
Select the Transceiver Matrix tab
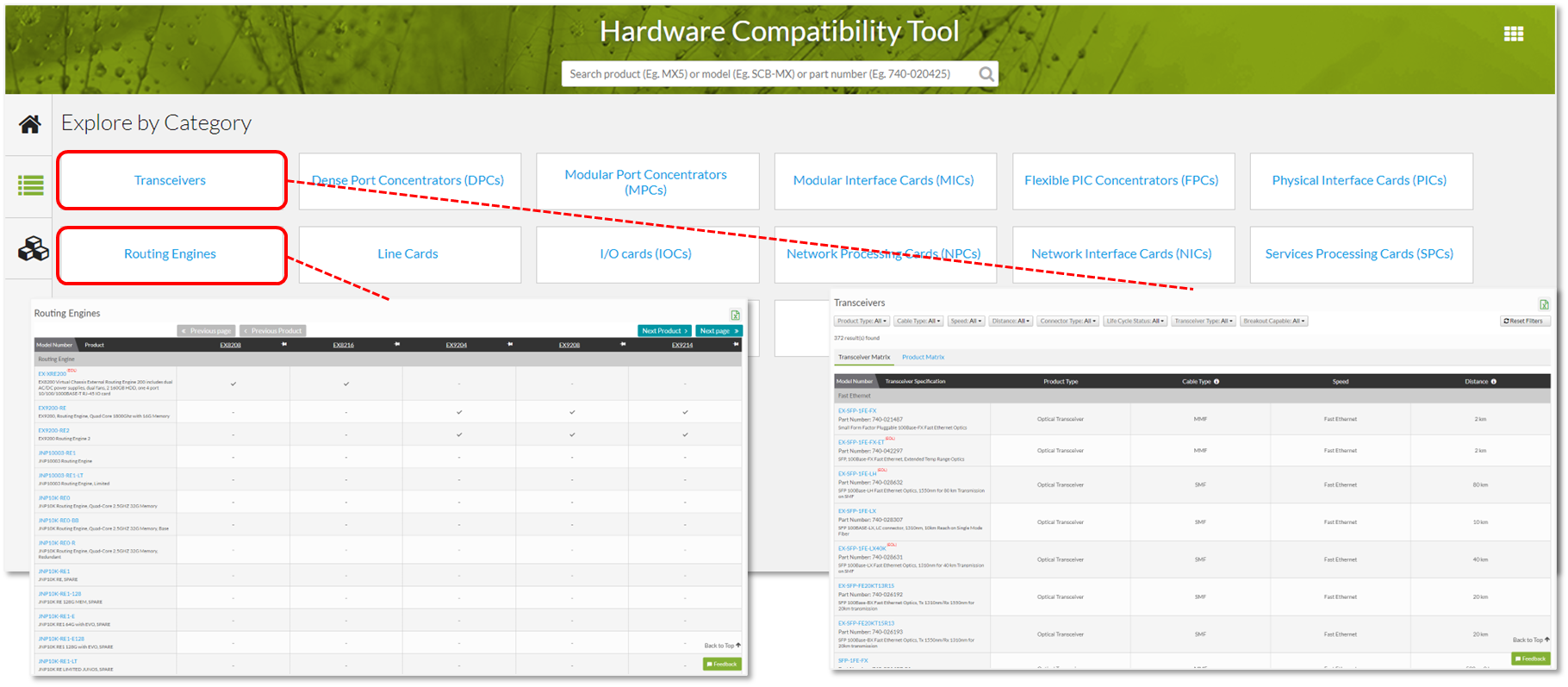pos(864,357)
